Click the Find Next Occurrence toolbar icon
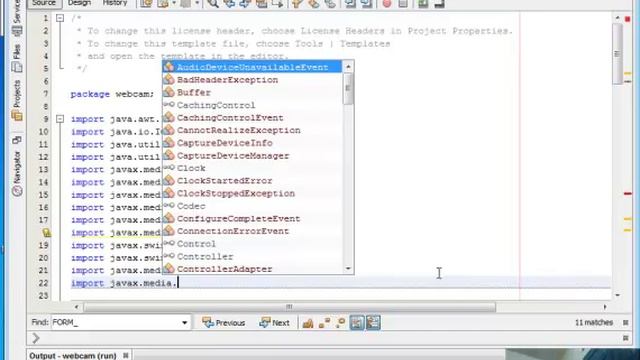 click(x=245, y=4)
